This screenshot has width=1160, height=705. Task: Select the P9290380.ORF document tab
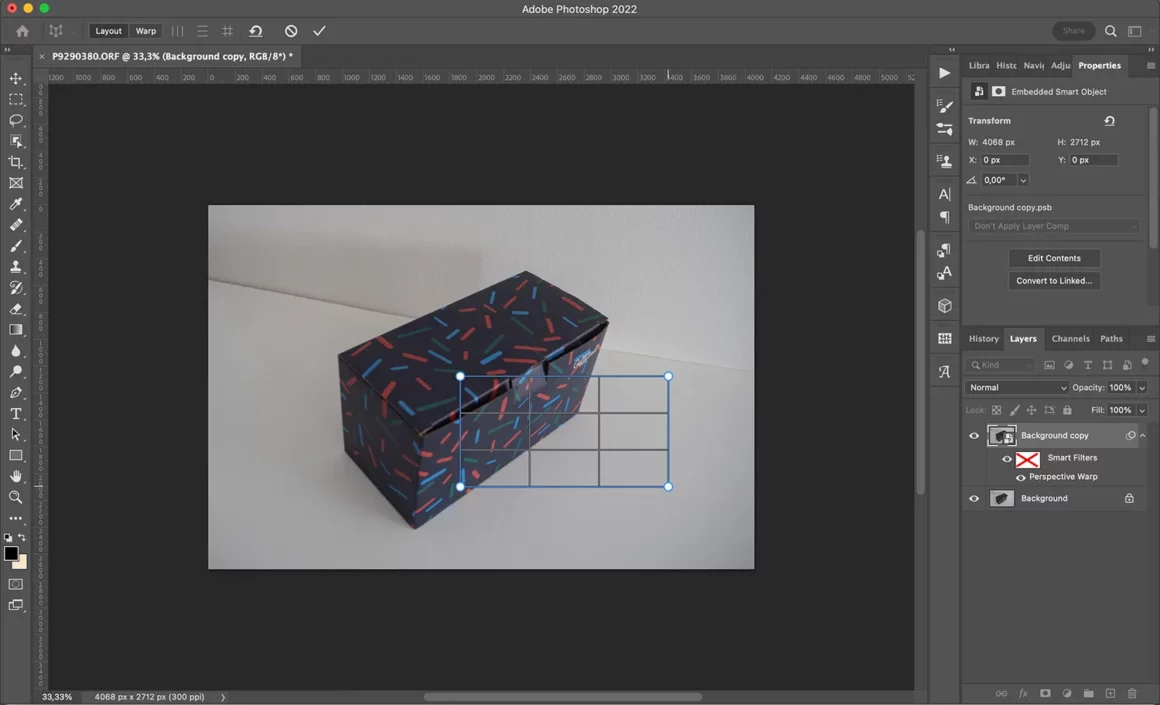pos(172,56)
